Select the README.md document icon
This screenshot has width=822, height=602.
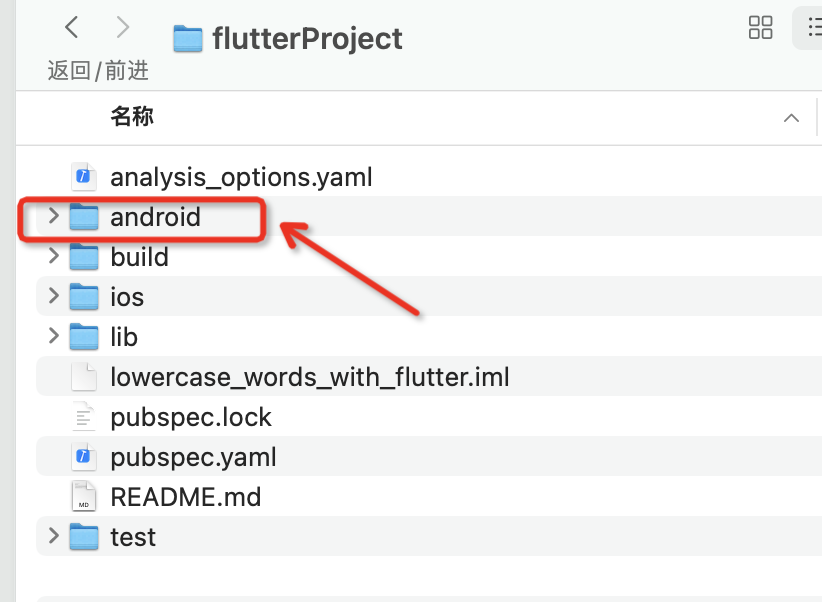tap(83, 496)
